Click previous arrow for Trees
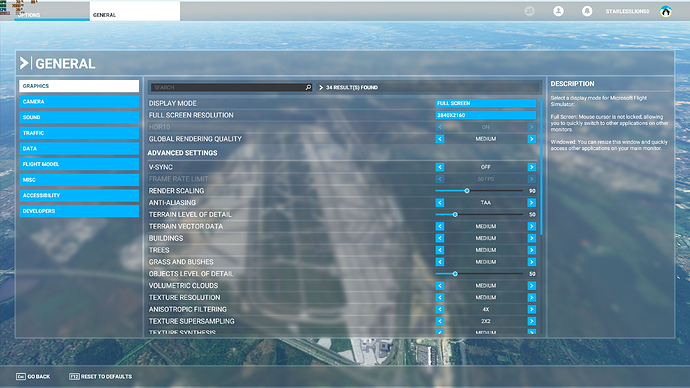This screenshot has width=690, height=388. click(x=440, y=250)
